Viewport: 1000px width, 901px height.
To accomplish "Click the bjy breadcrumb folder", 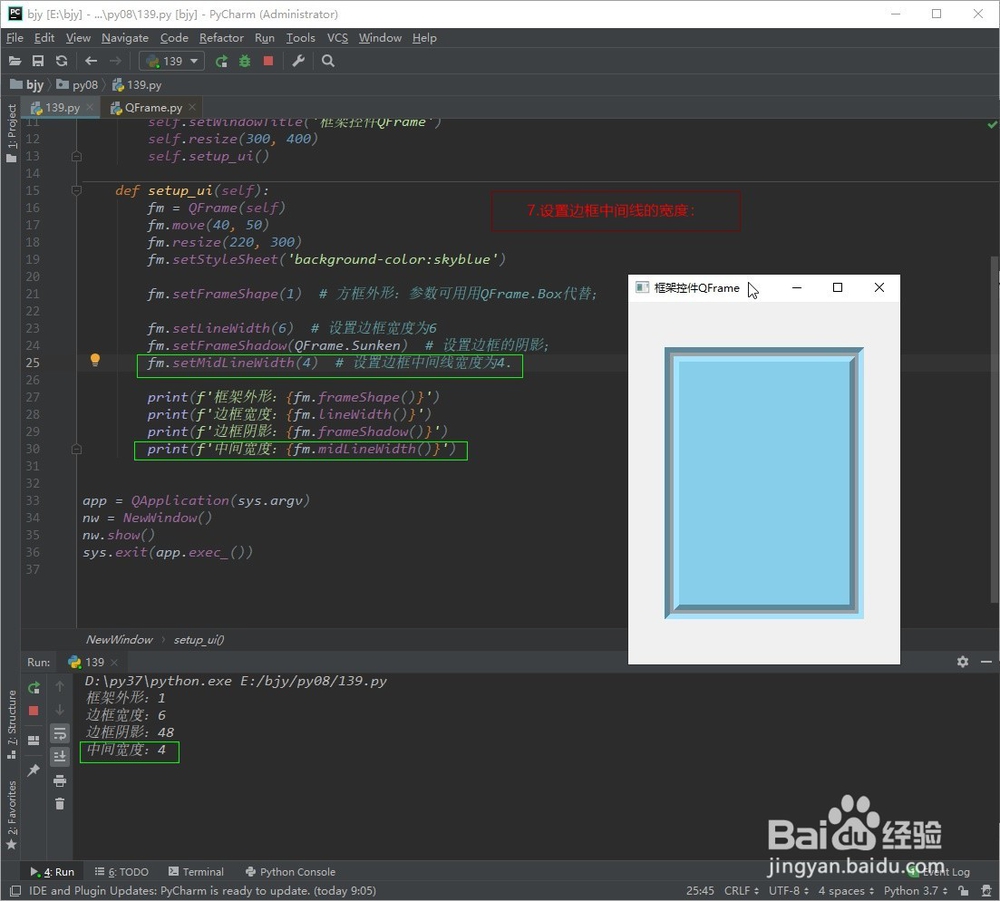I will pos(27,85).
